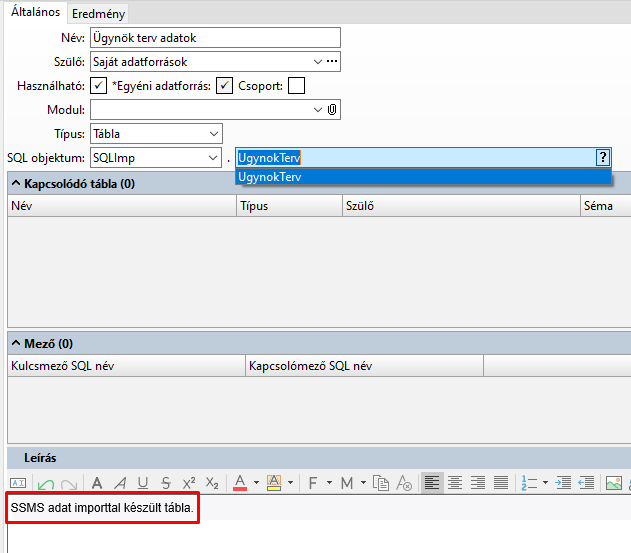
Task: Open the Szülő dropdown list
Action: pos(318,62)
